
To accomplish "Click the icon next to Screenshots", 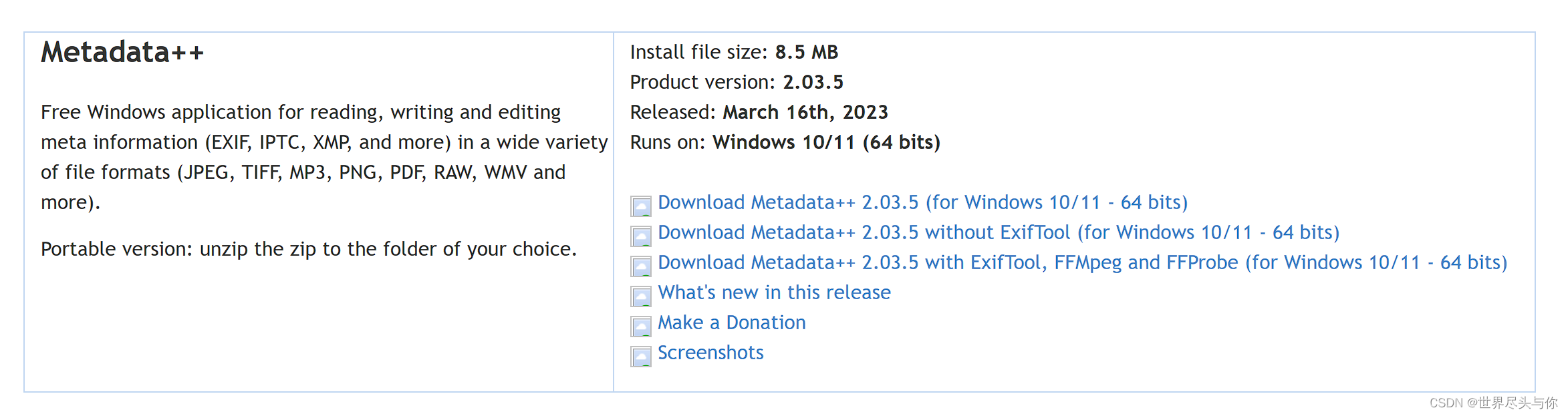I will (641, 357).
